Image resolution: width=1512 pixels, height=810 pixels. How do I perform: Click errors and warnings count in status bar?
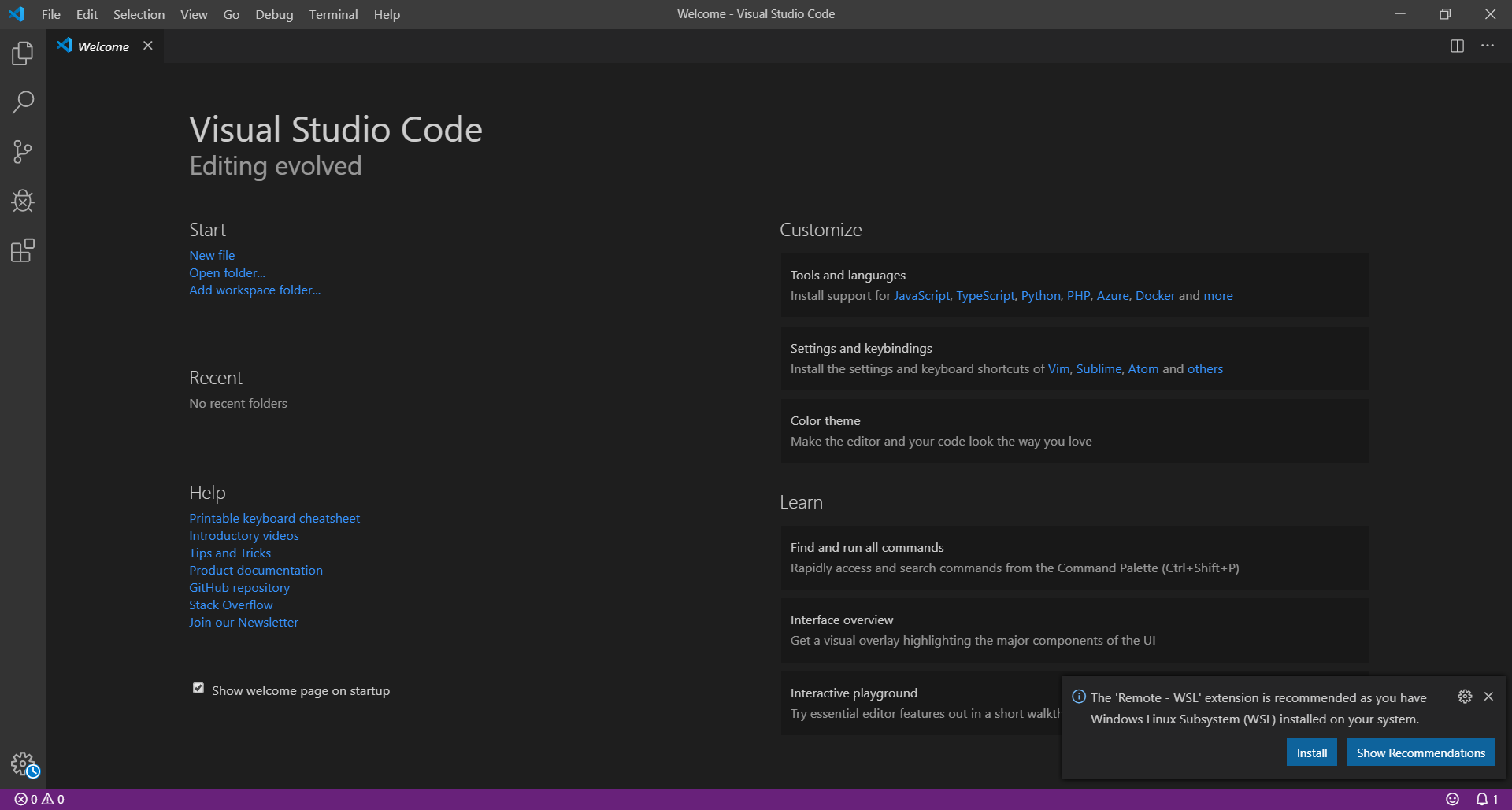pos(39,799)
